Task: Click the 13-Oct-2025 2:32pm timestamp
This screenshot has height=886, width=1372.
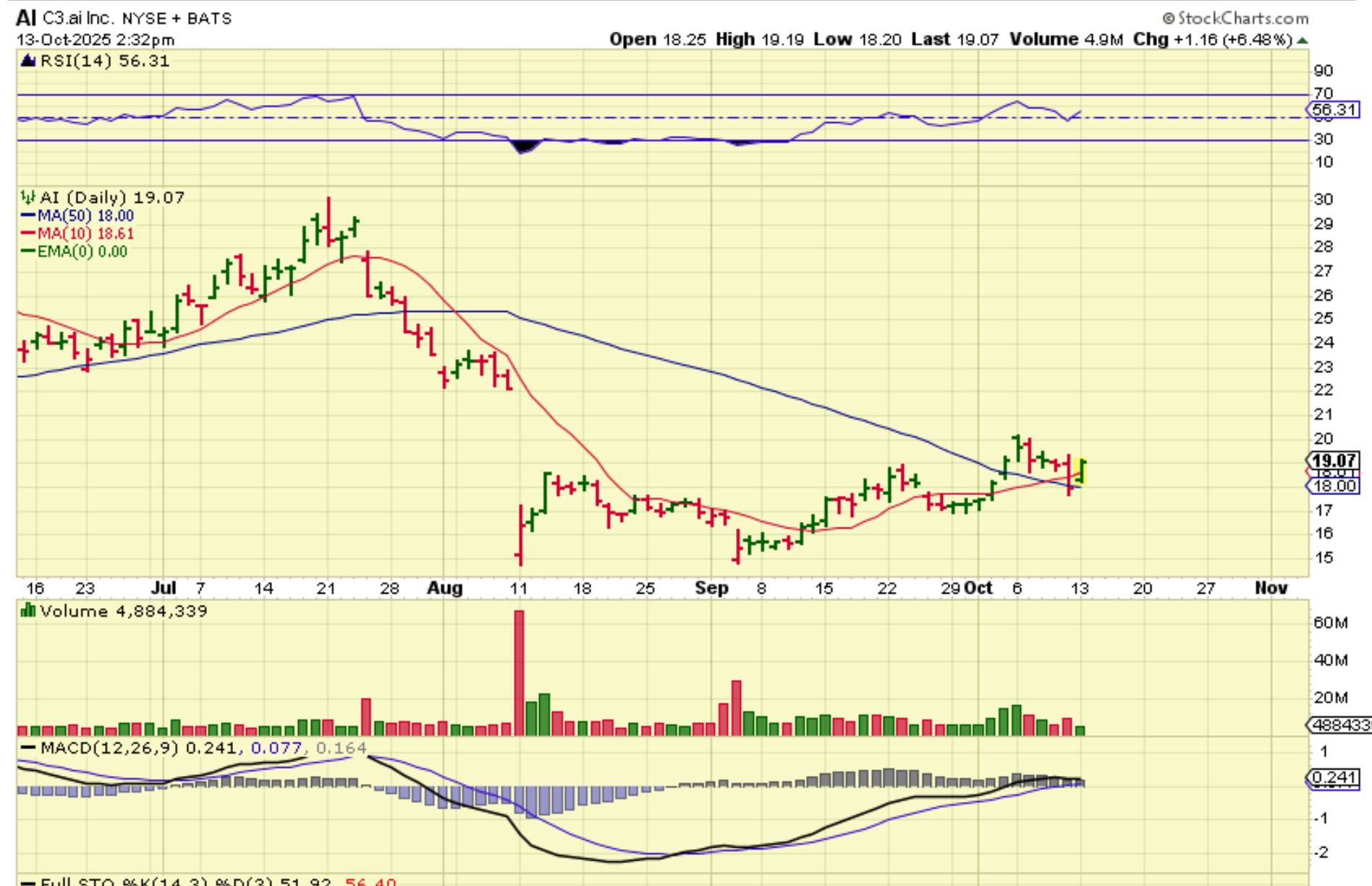Action: pos(96,40)
